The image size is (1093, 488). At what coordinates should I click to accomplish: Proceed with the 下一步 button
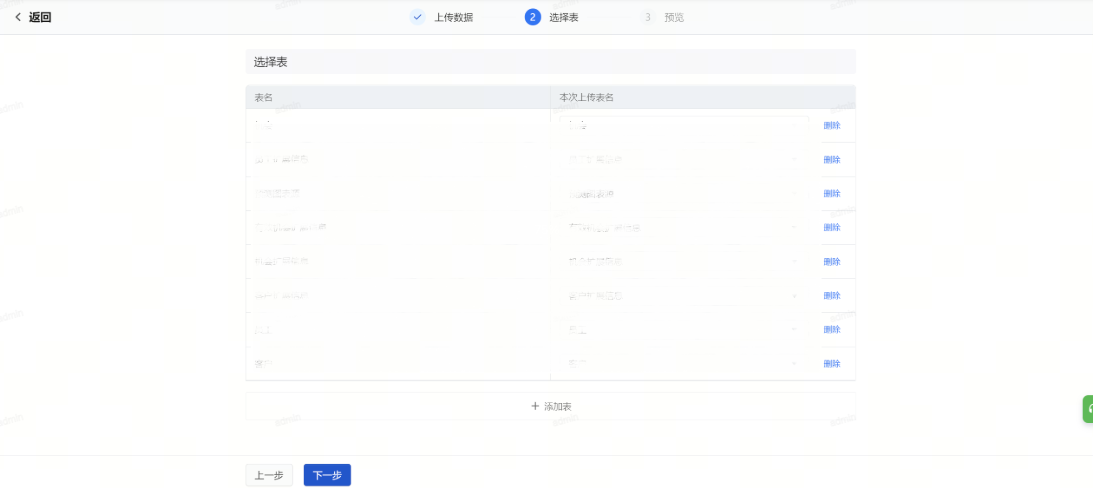pos(327,475)
